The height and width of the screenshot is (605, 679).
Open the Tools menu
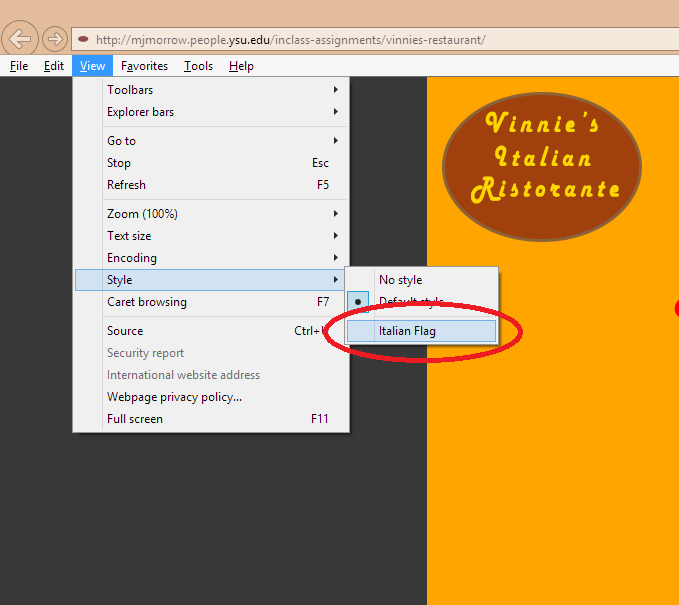(198, 66)
